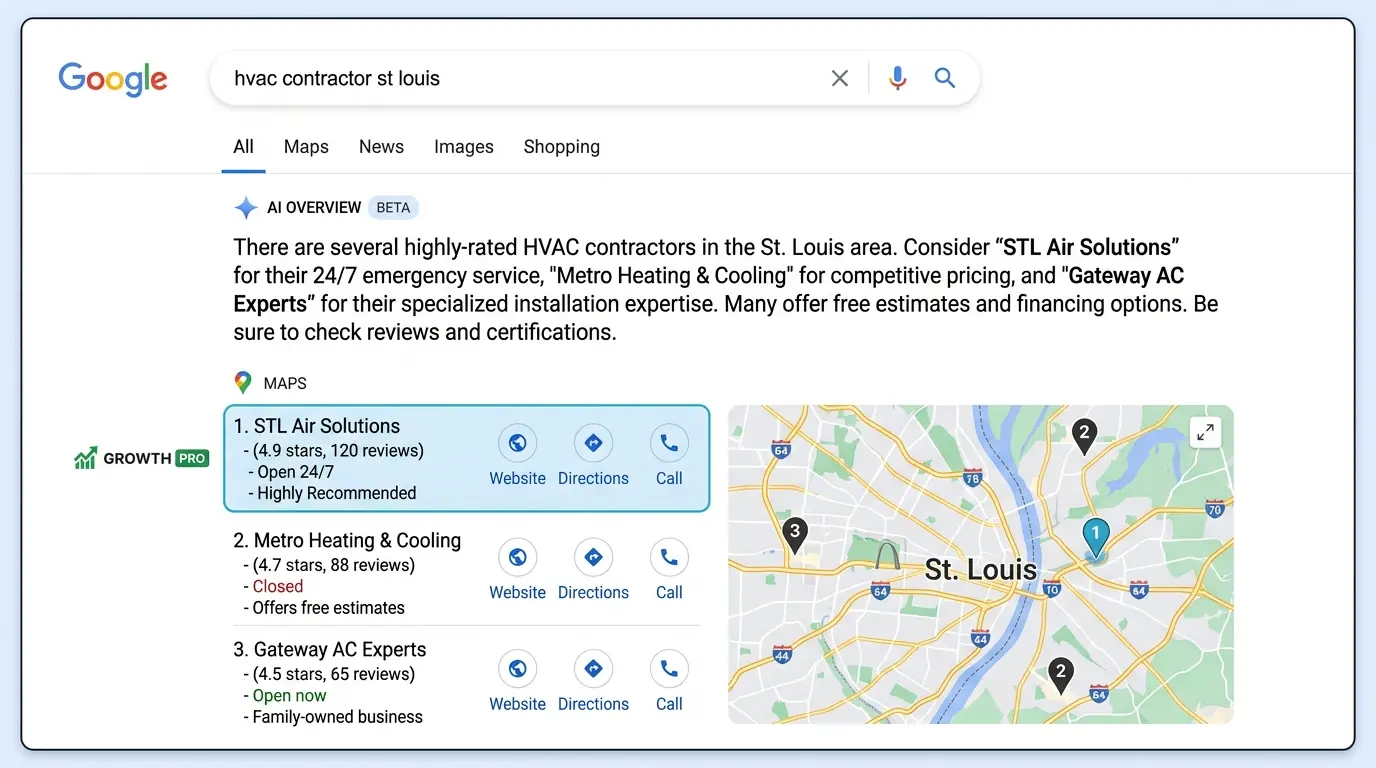Open Website for STL Air Solutions
Image resolution: width=1376 pixels, height=768 pixels.
click(517, 456)
